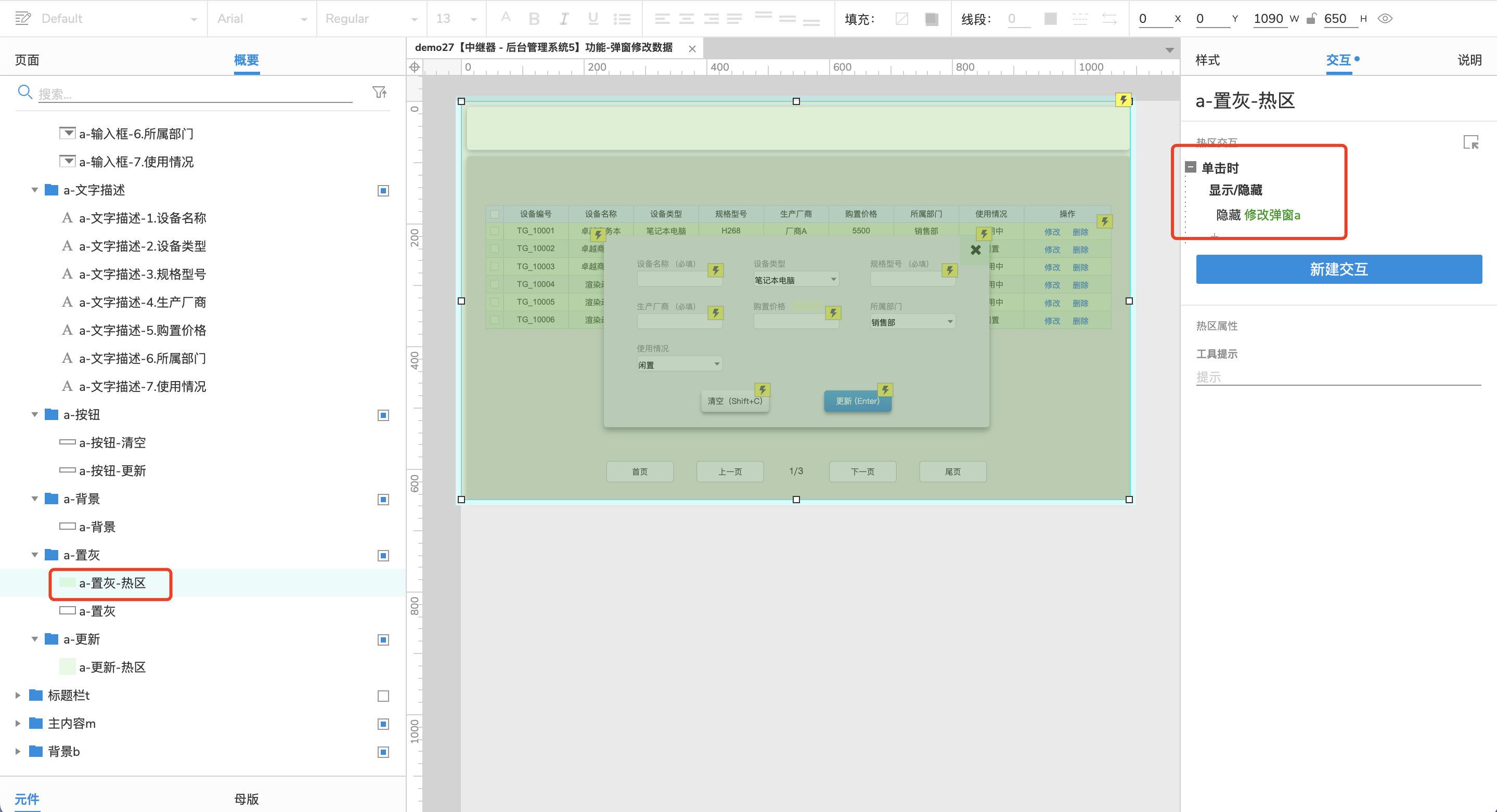Open the Arial font dropdown

[x=262, y=19]
